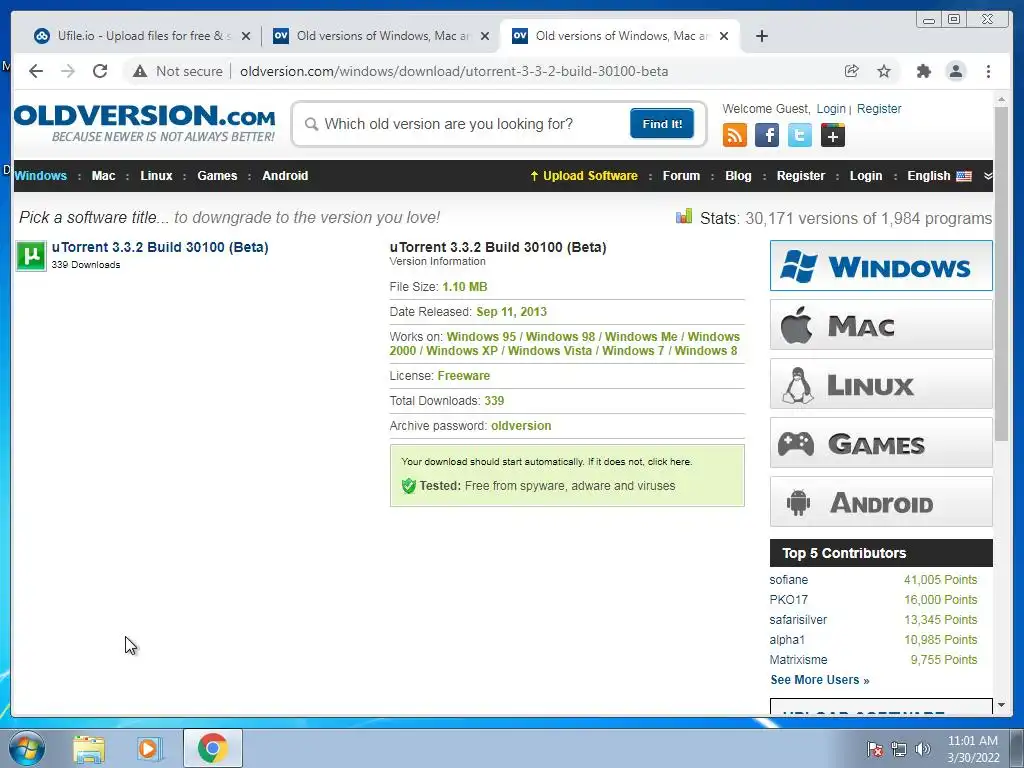This screenshot has height=768, width=1024.
Task: Click the plus share icon
Action: pyautogui.click(x=833, y=135)
